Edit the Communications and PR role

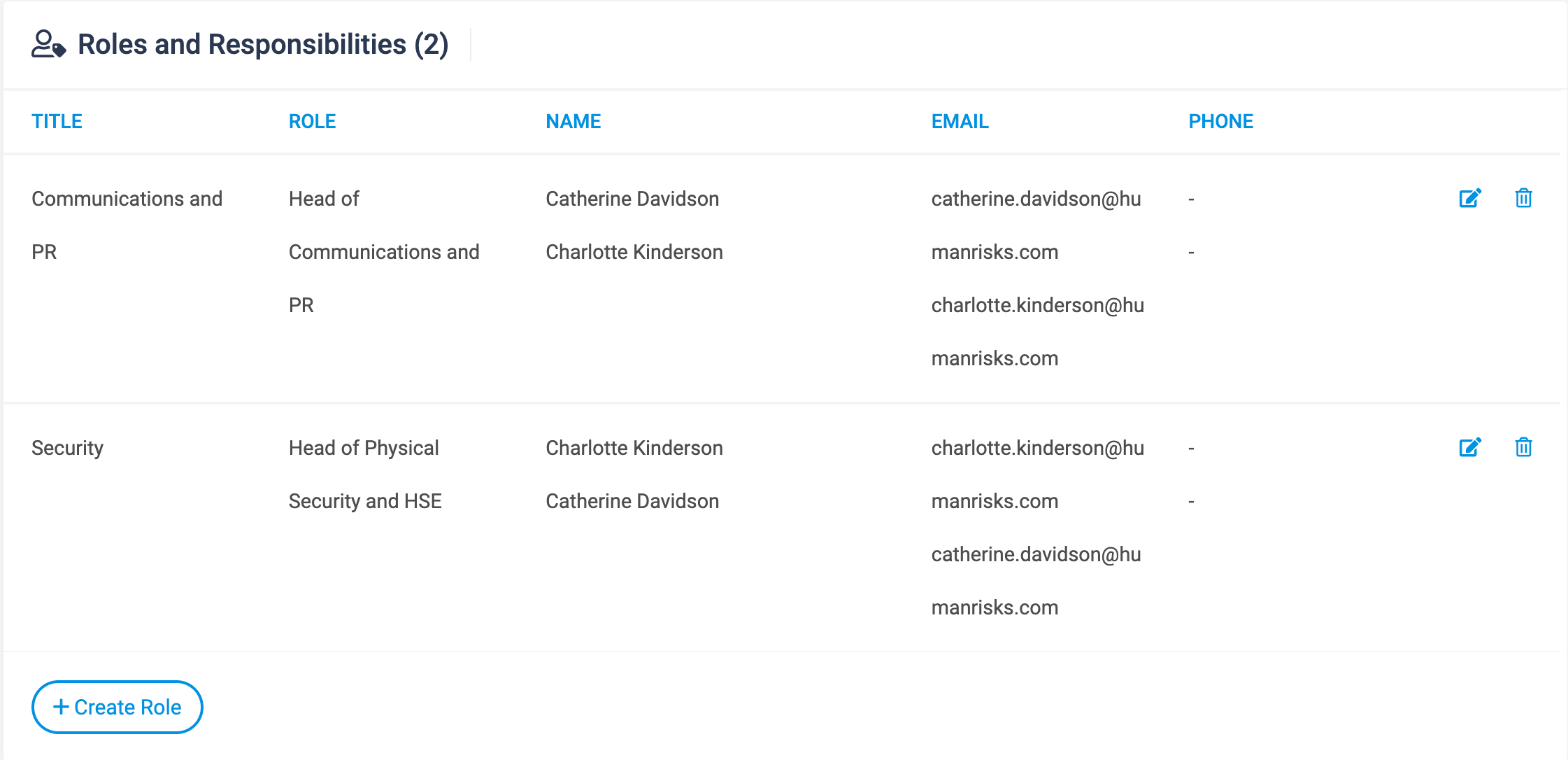point(1470,199)
